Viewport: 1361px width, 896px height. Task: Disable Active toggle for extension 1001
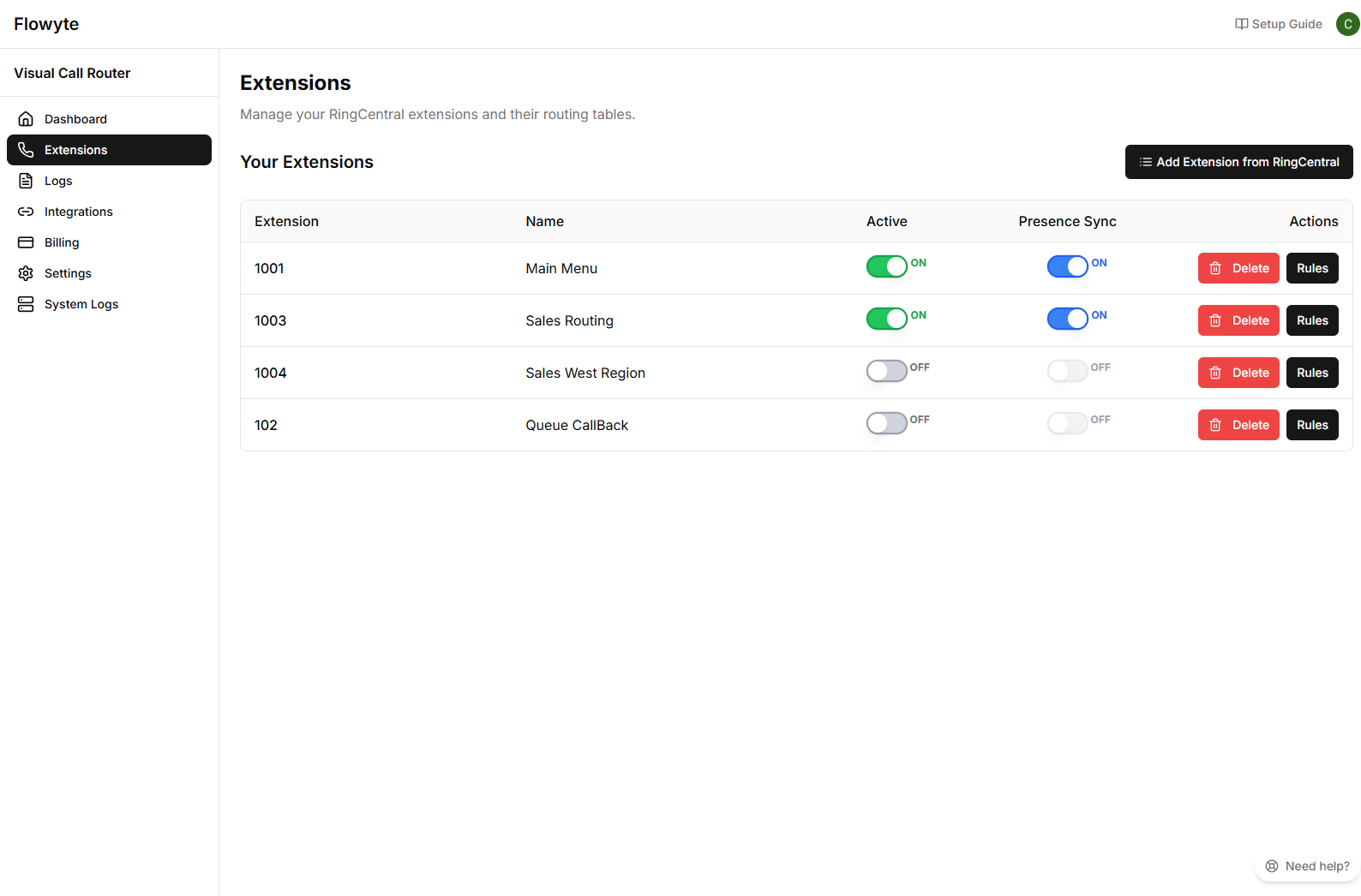(x=886, y=266)
